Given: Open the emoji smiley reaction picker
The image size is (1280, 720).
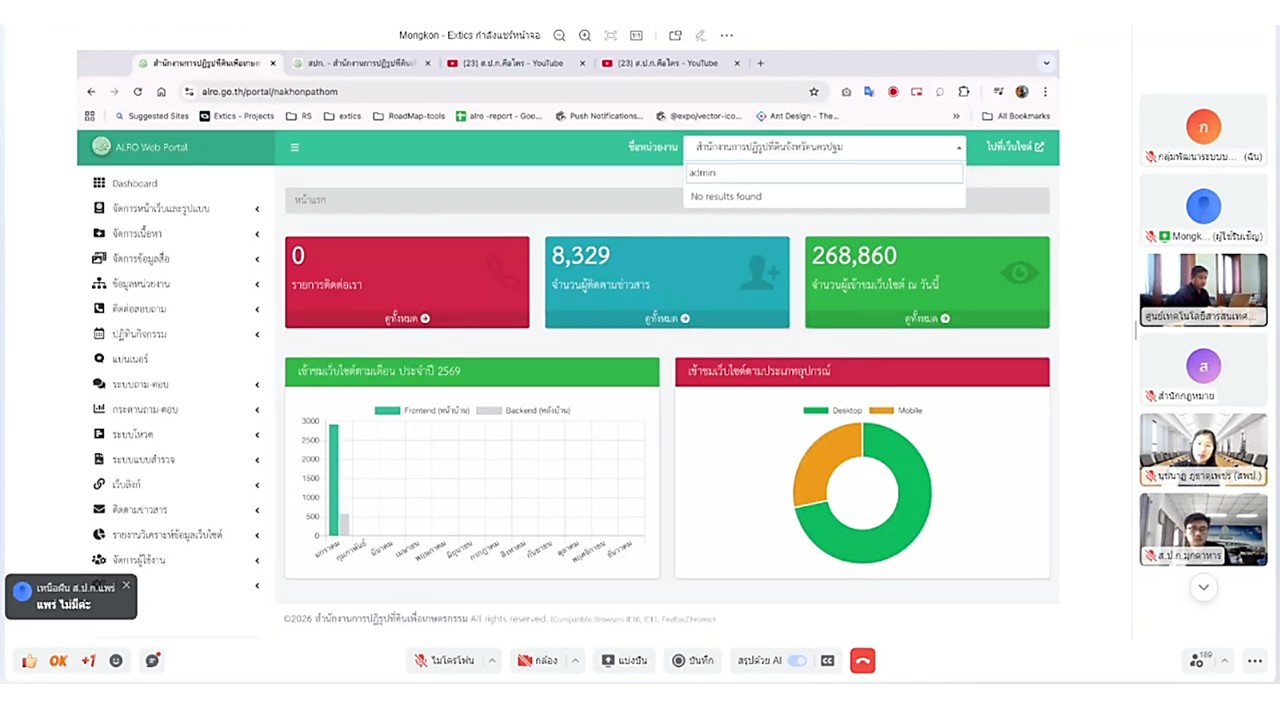Looking at the screenshot, I should click(x=116, y=661).
